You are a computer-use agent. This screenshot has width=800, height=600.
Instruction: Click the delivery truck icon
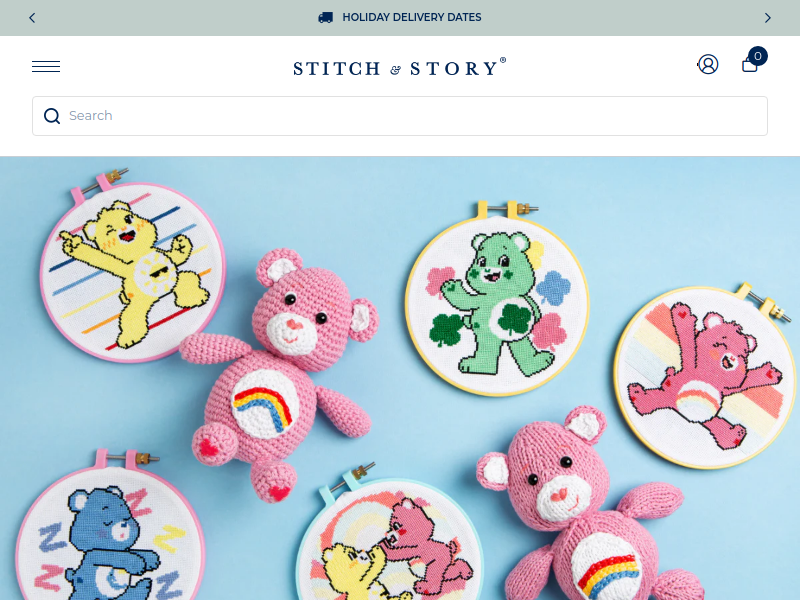click(x=326, y=17)
